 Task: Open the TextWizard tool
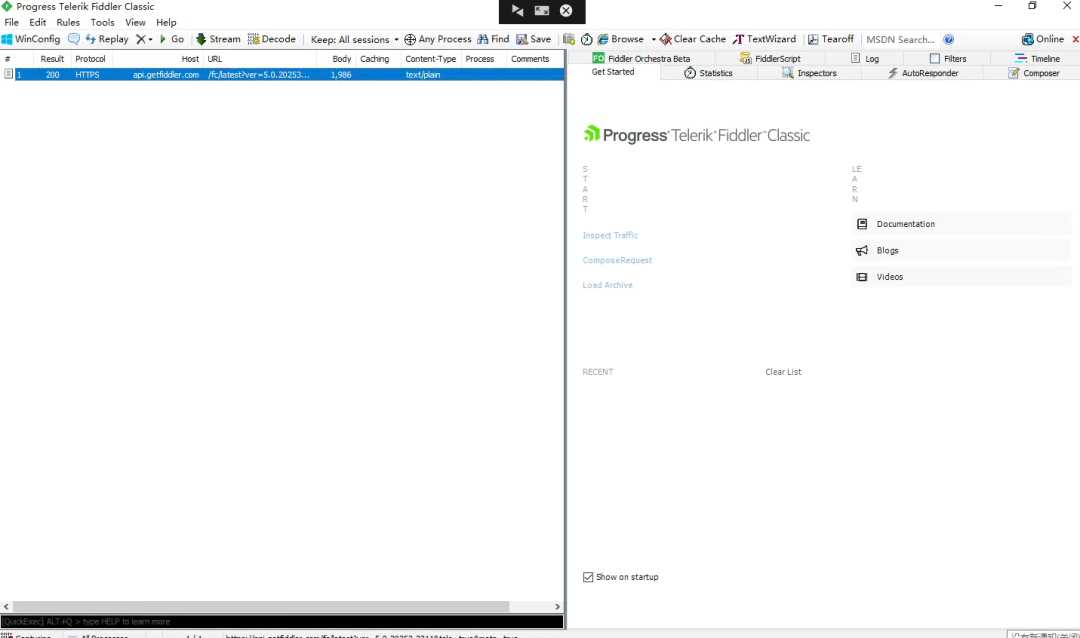click(x=765, y=39)
